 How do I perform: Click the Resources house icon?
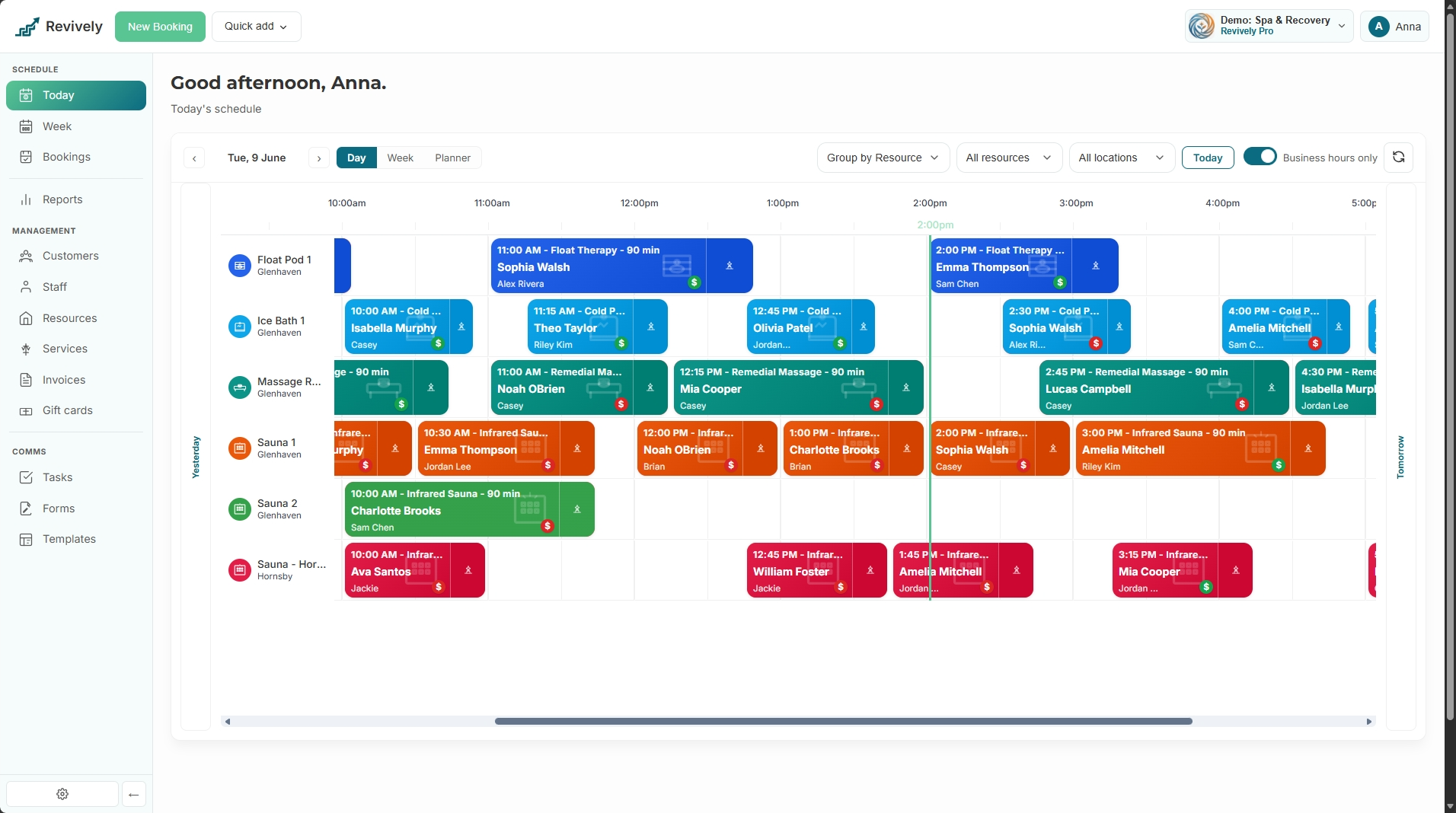26,318
